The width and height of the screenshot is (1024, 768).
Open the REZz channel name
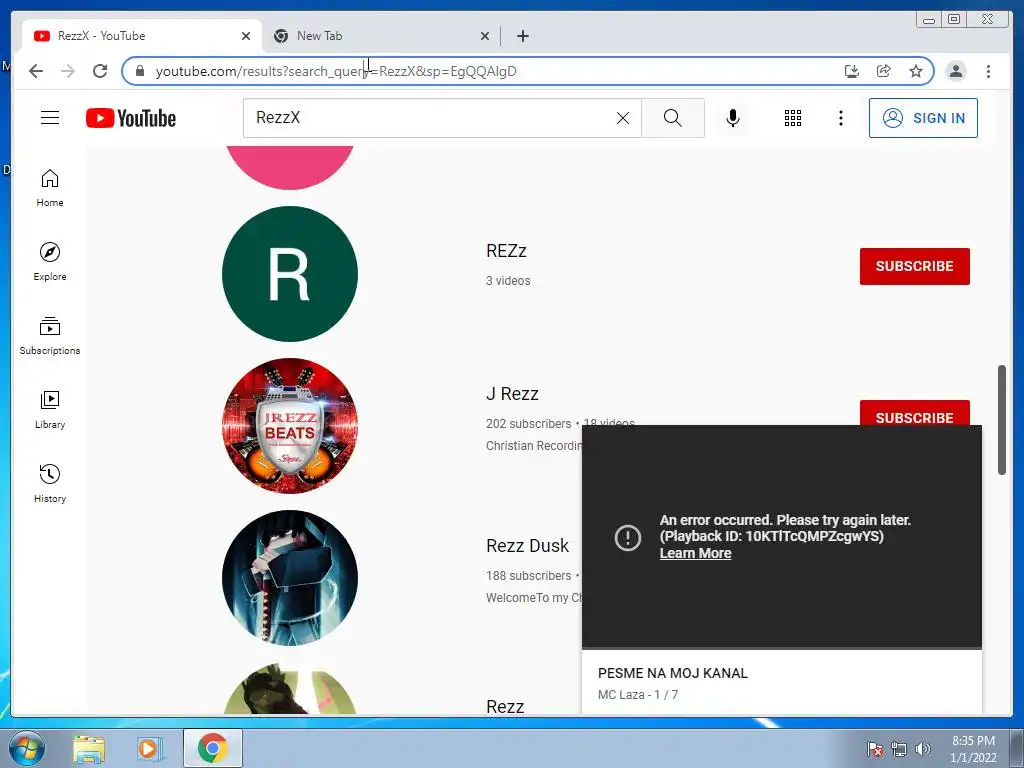pos(506,251)
